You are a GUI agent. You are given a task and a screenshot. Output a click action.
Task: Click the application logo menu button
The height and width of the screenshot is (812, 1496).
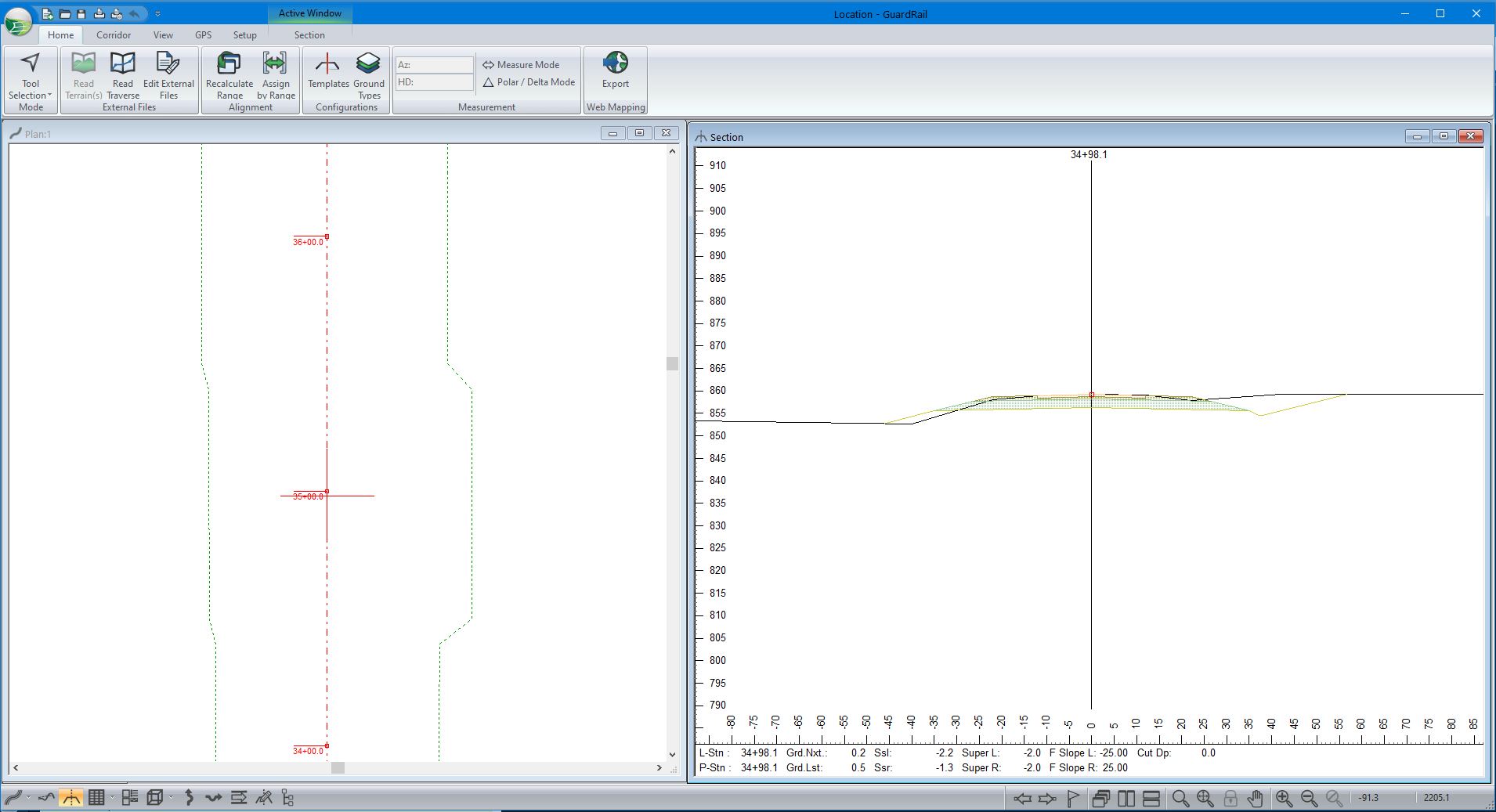tap(18, 23)
